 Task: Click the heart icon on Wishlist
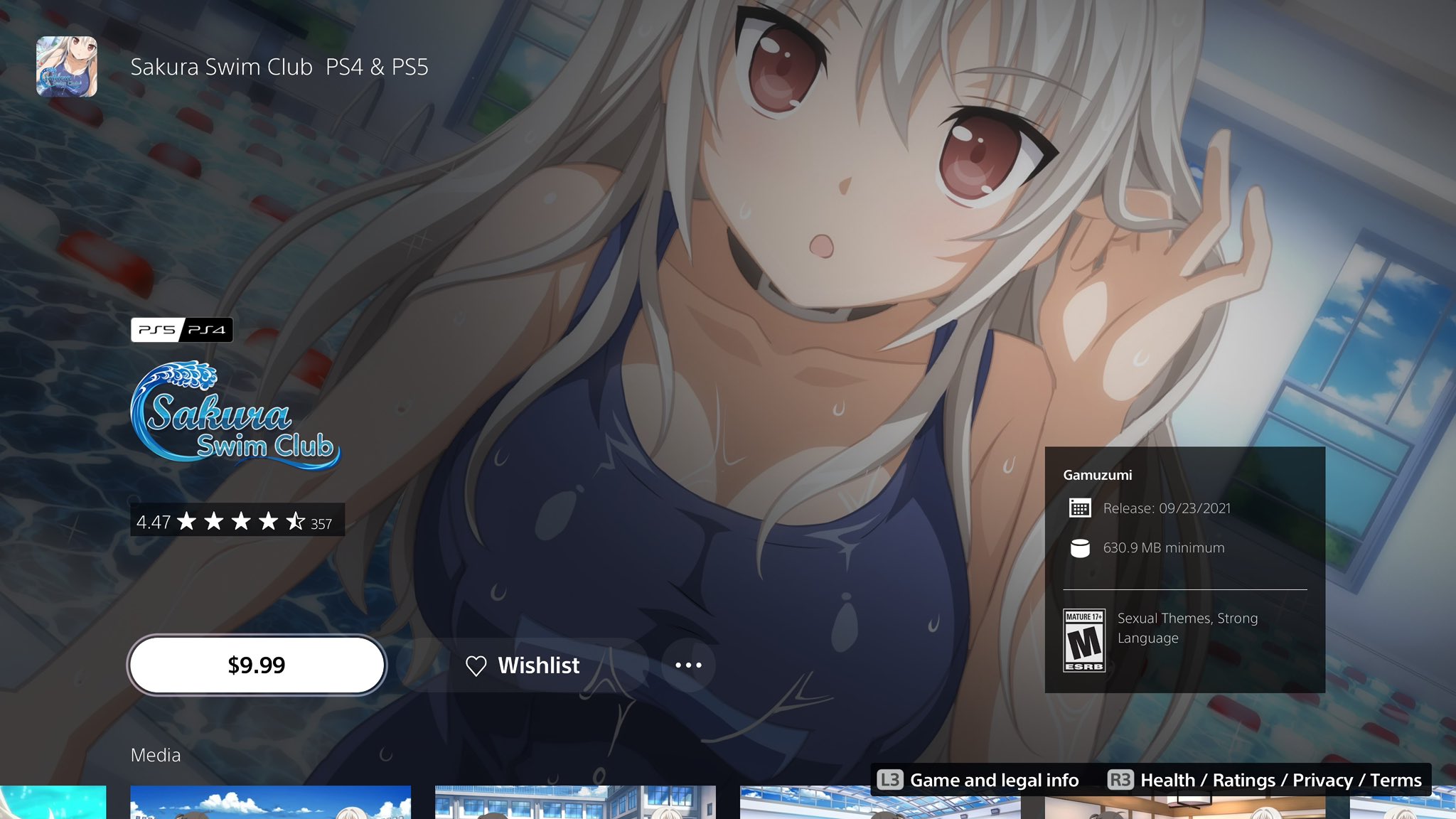476,665
